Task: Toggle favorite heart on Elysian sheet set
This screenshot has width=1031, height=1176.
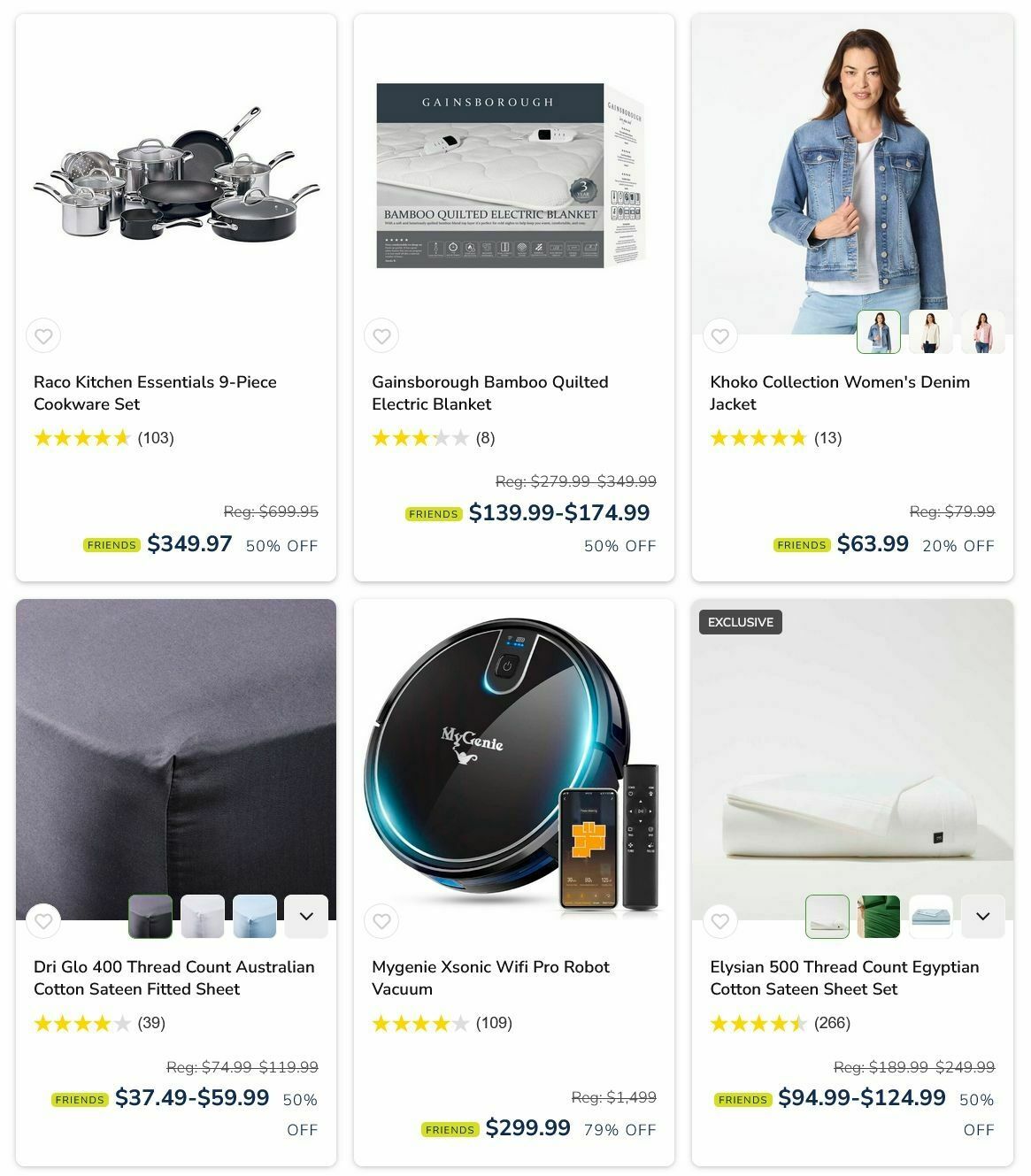Action: (x=719, y=921)
